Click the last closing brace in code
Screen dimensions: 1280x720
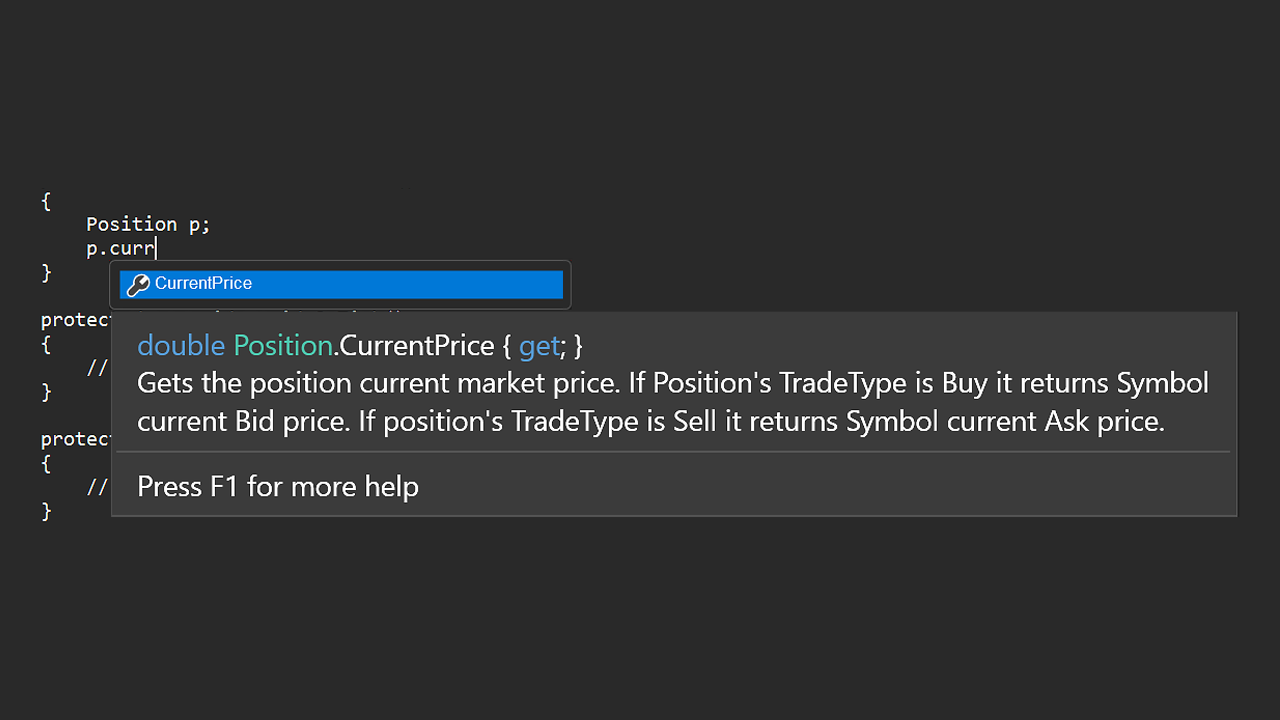click(46, 511)
